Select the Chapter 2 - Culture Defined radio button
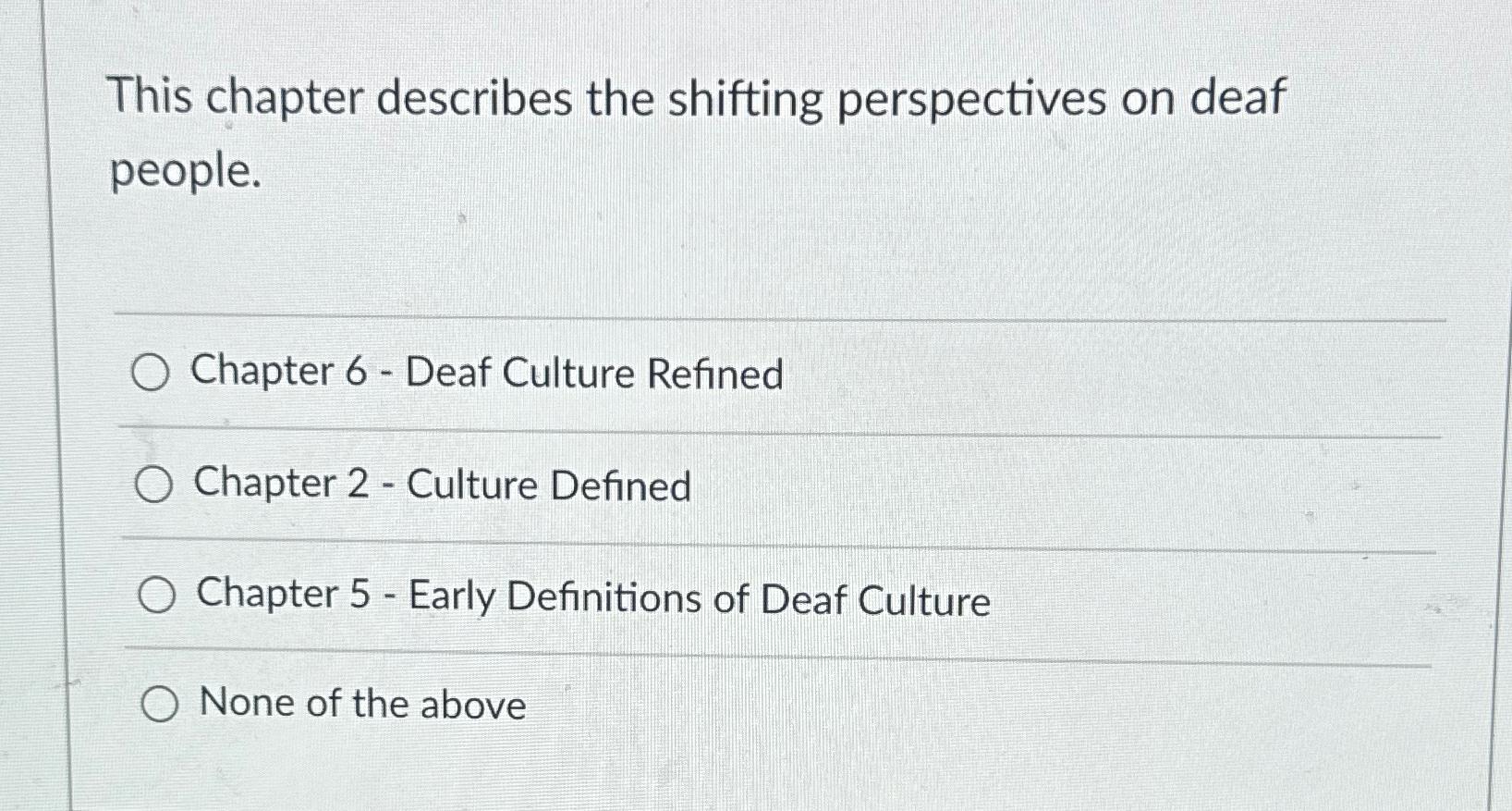 [153, 485]
